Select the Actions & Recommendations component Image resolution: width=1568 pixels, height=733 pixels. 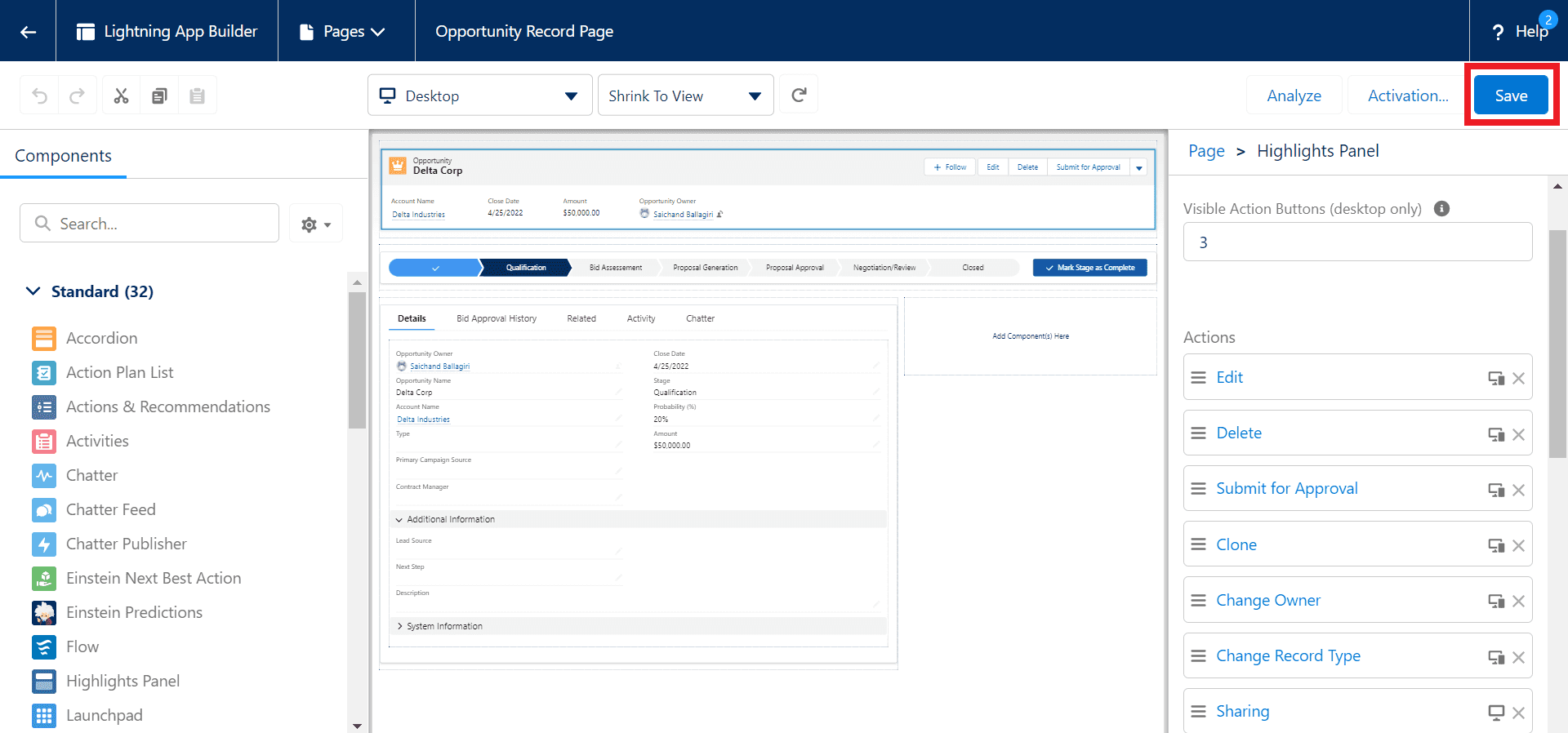pos(151,406)
